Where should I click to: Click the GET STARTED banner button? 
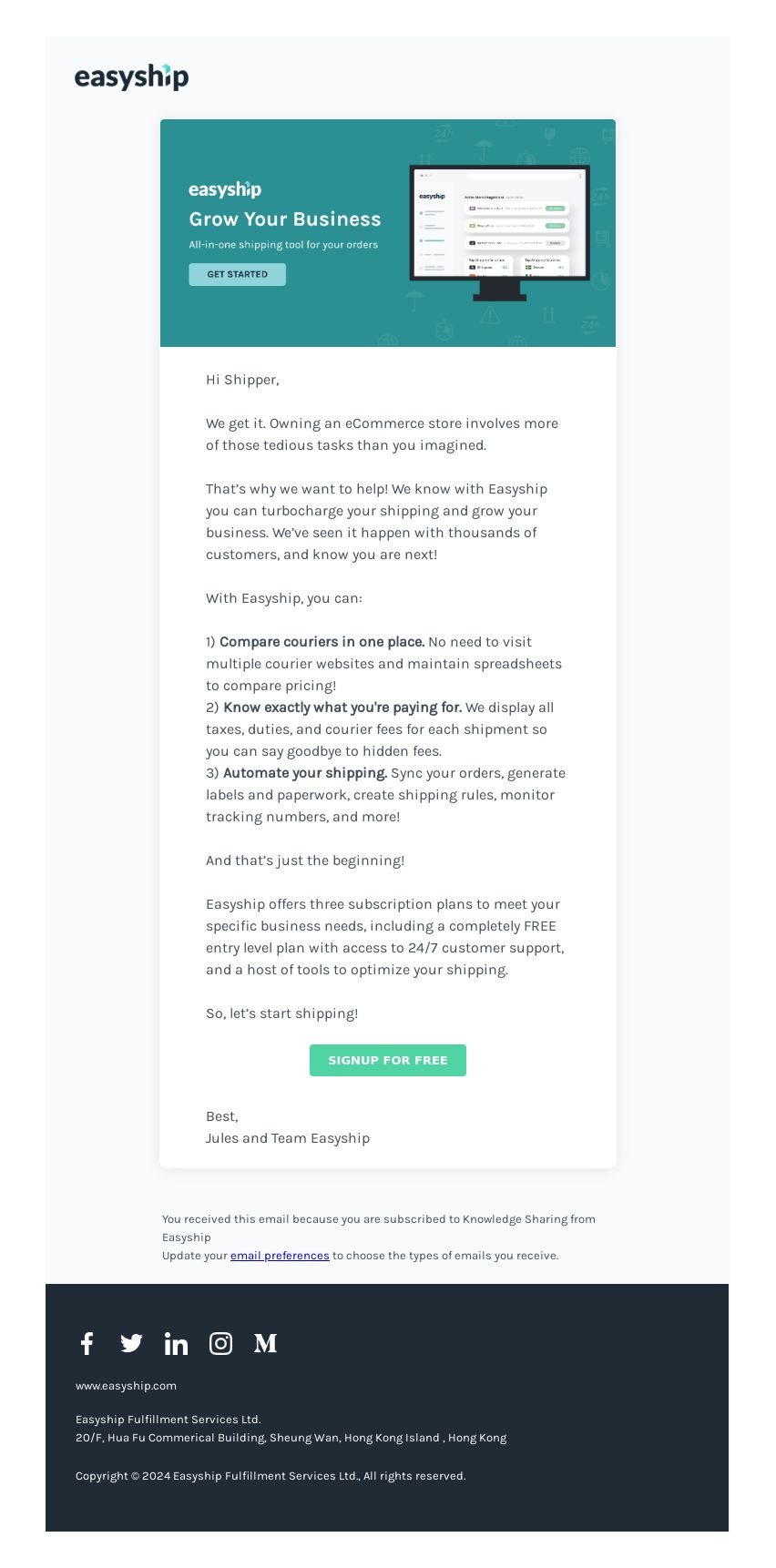tap(237, 274)
